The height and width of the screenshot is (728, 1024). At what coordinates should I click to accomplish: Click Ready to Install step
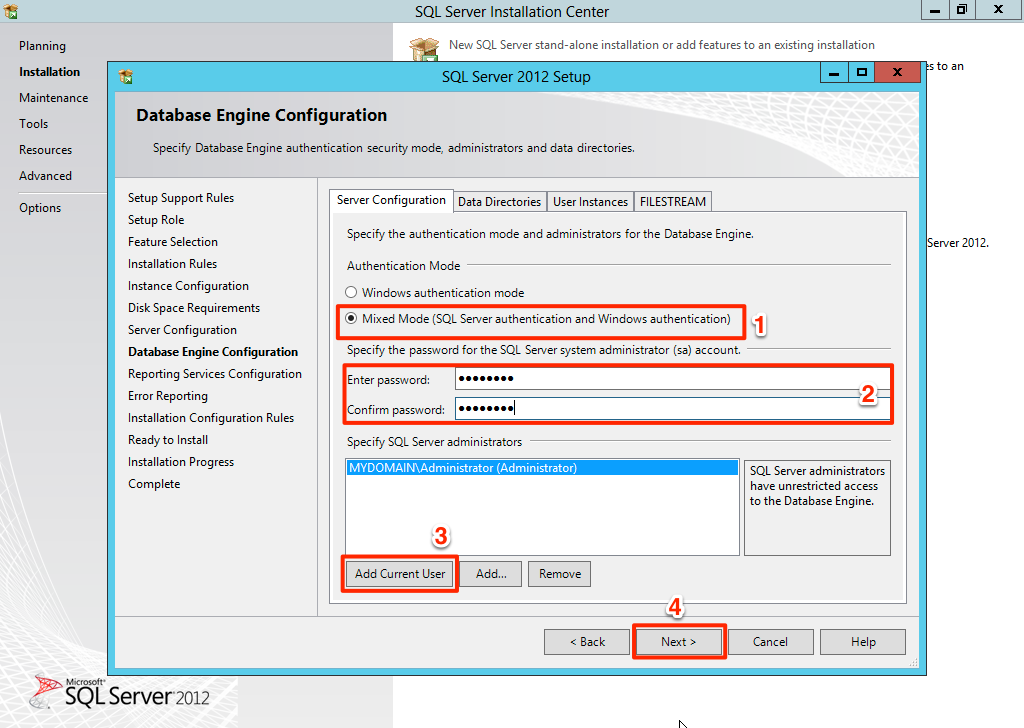[168, 440]
